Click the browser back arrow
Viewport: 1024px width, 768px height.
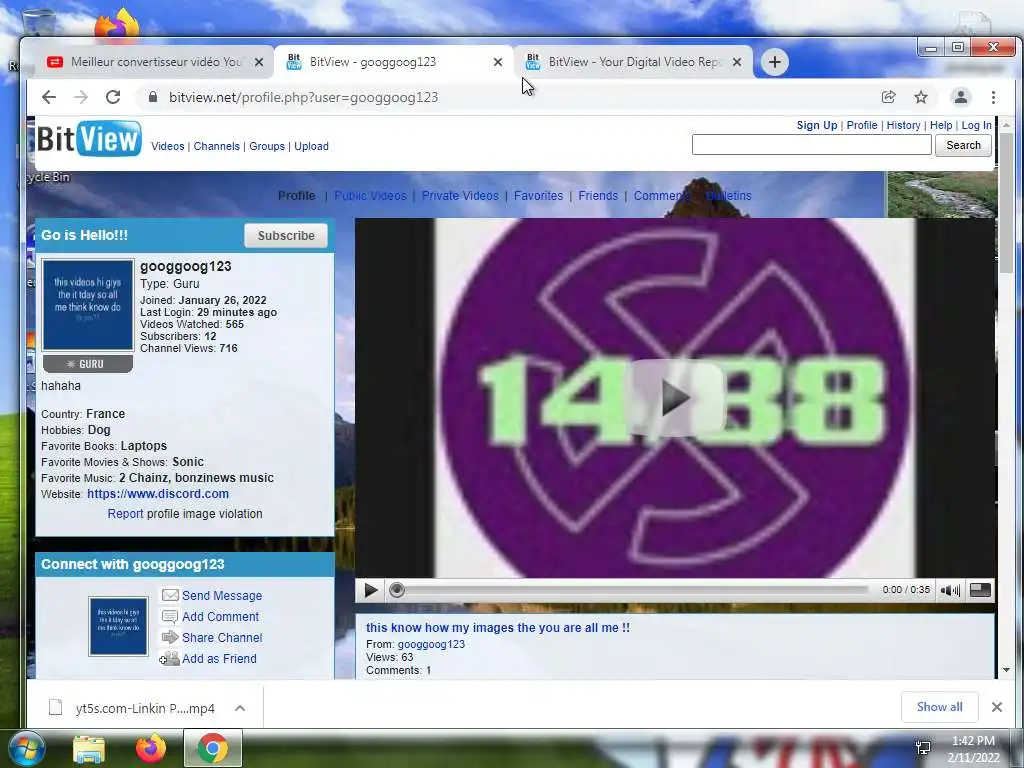tap(49, 97)
